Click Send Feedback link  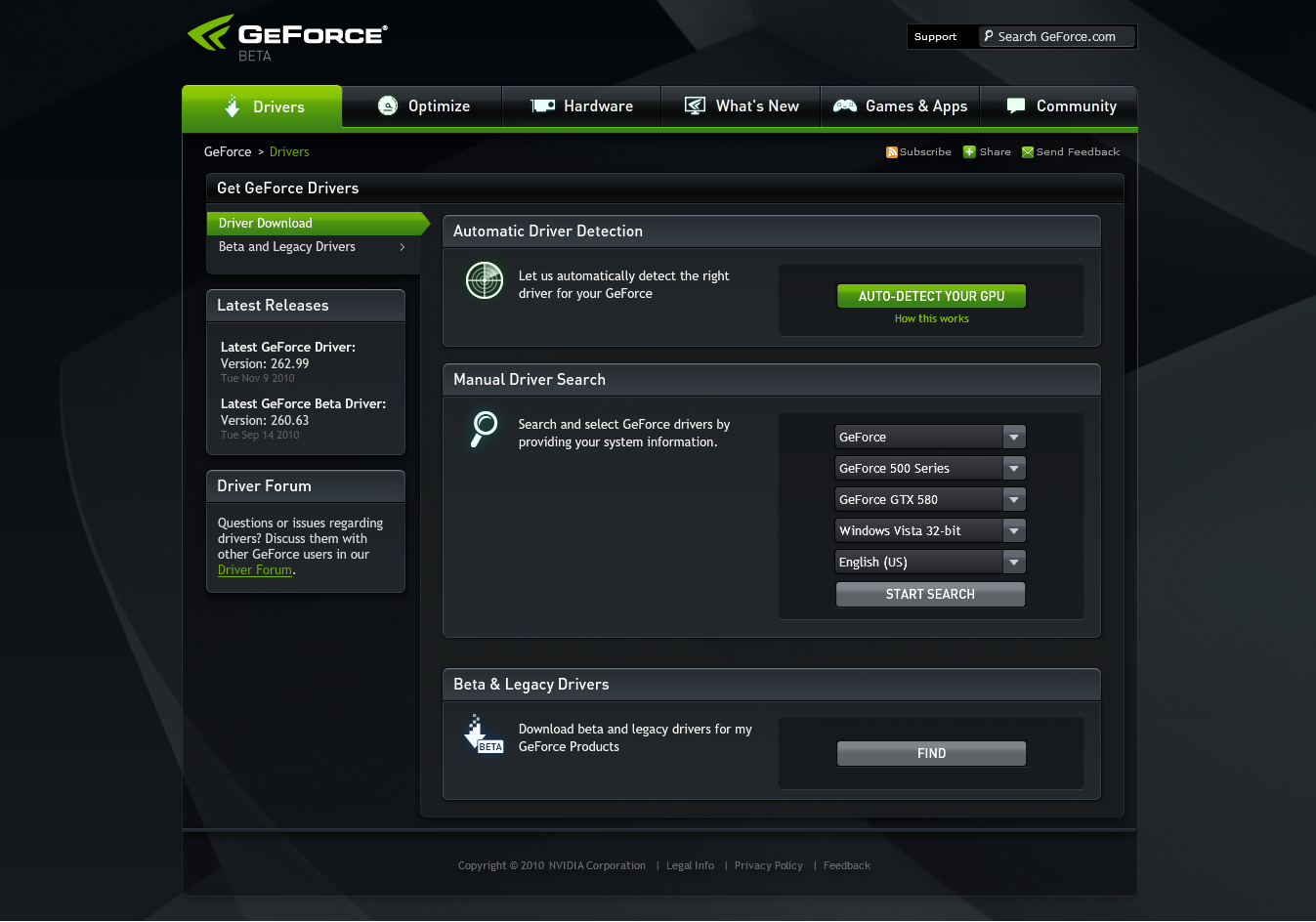click(x=1078, y=152)
